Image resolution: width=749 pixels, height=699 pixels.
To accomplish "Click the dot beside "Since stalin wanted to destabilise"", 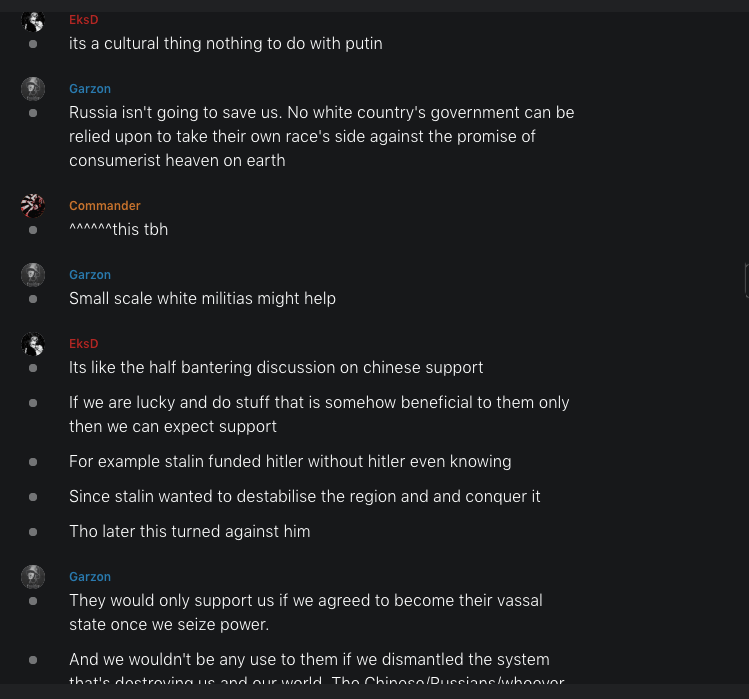I will (33, 497).
